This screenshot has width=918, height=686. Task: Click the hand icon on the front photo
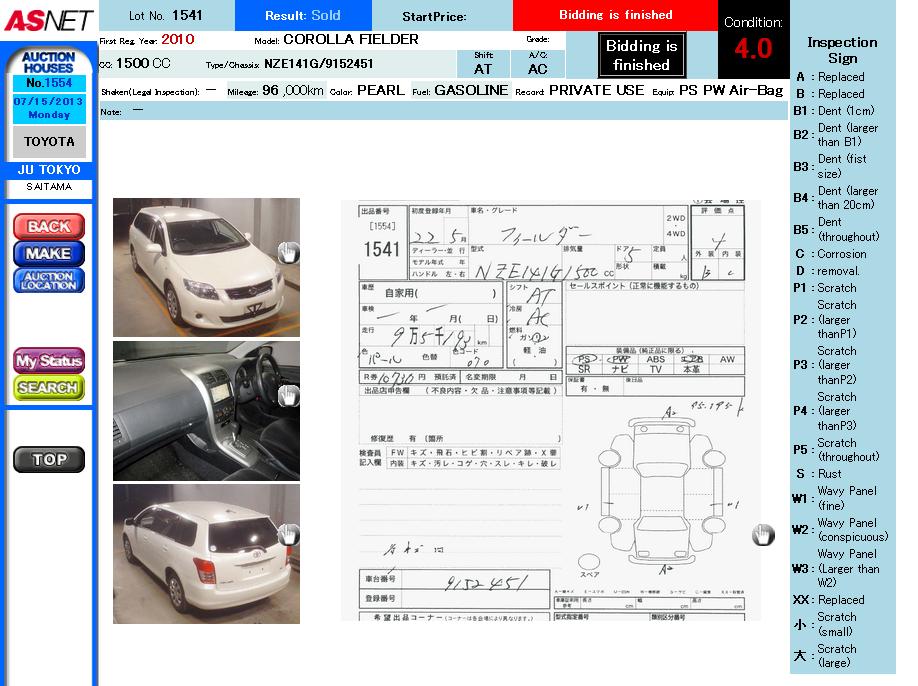click(x=288, y=253)
